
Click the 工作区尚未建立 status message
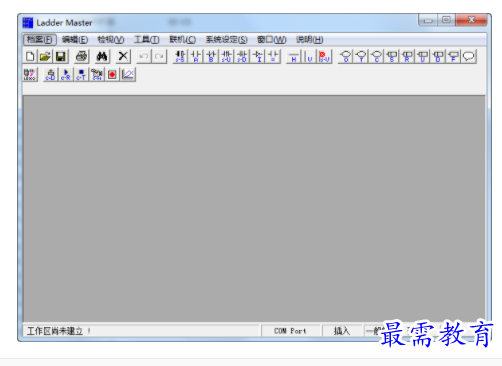[x=59, y=331]
